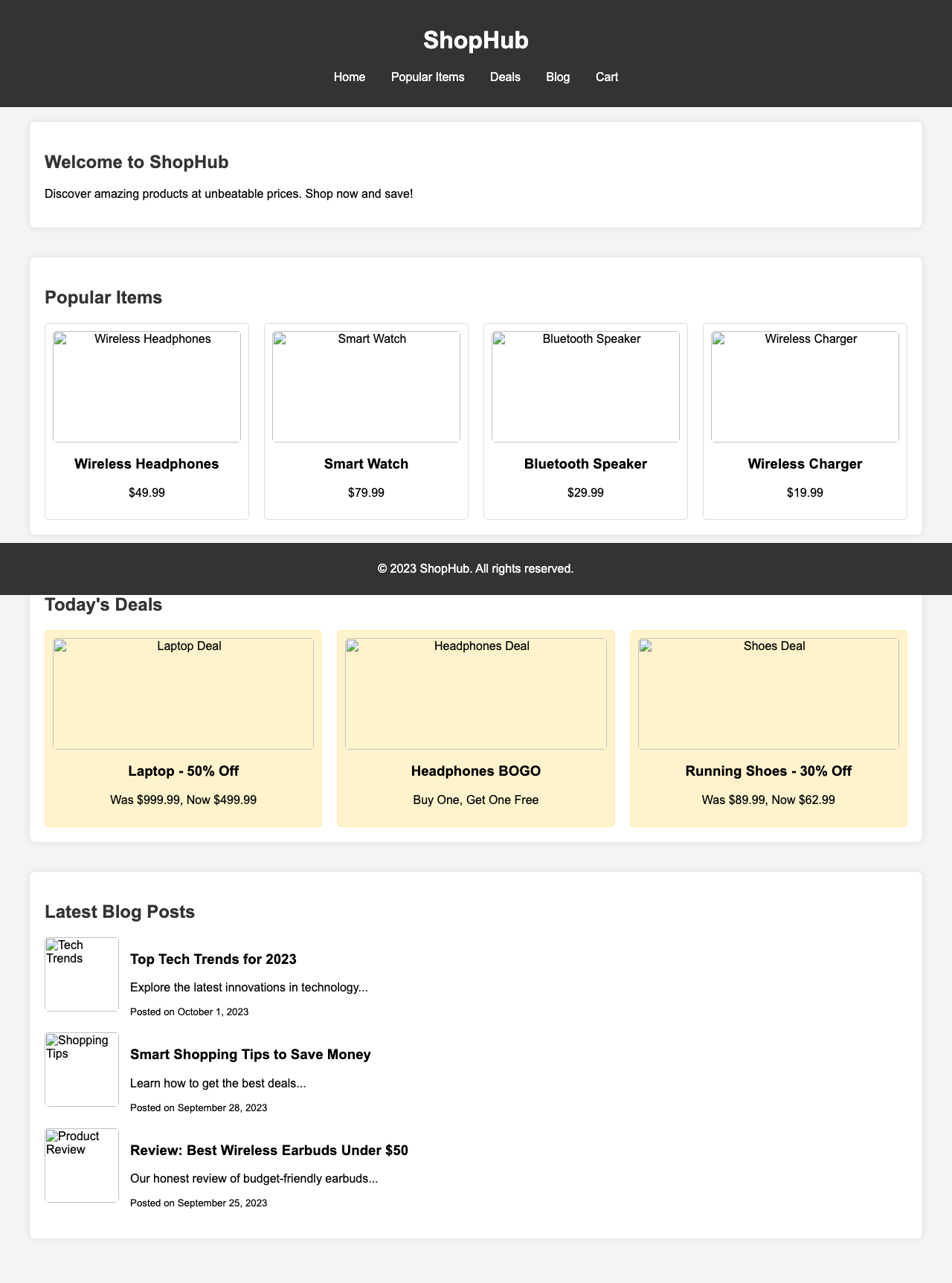Navigate to Popular Items section
Viewport: 952px width, 1283px height.
click(428, 77)
